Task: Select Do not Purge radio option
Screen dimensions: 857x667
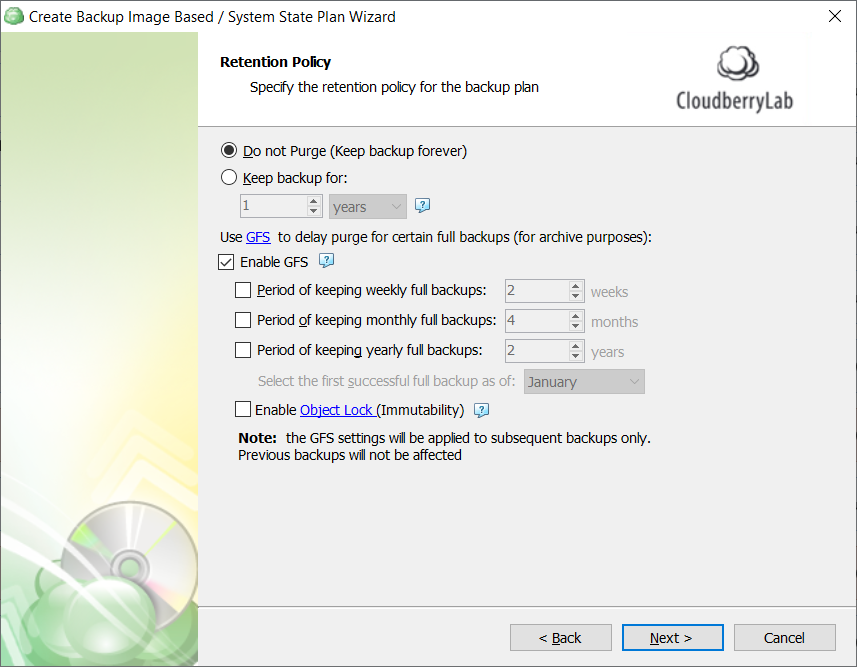Action: coord(229,150)
